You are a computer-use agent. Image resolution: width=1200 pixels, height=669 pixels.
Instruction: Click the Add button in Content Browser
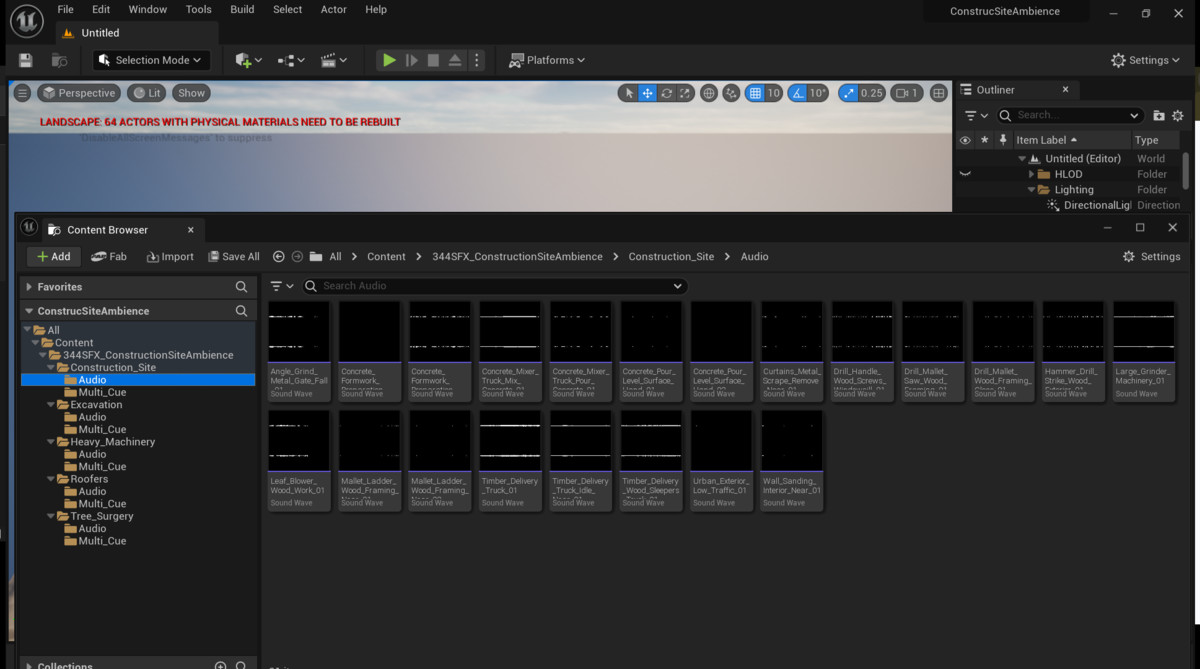point(54,256)
